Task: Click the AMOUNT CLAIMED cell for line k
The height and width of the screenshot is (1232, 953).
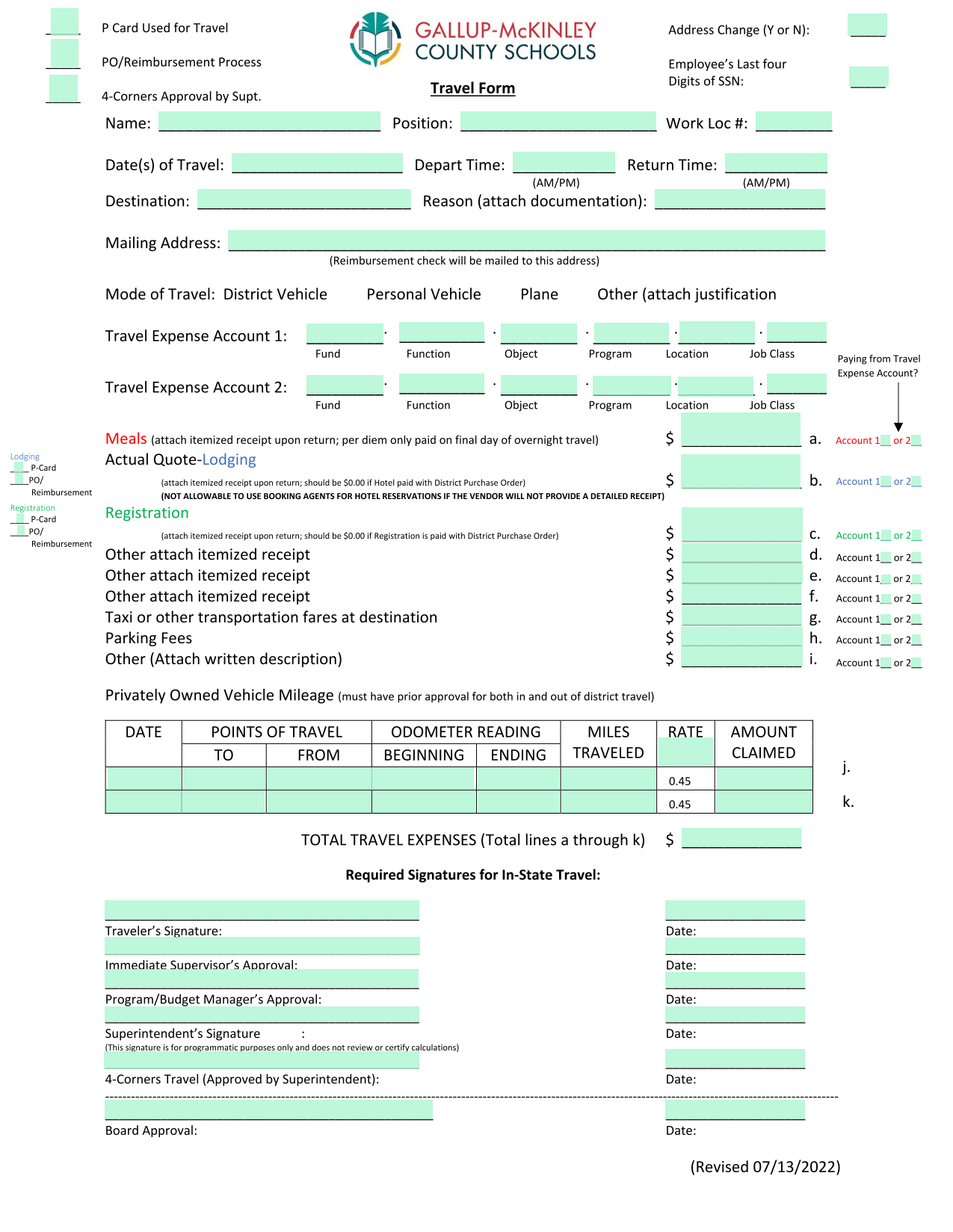Action: [x=764, y=802]
